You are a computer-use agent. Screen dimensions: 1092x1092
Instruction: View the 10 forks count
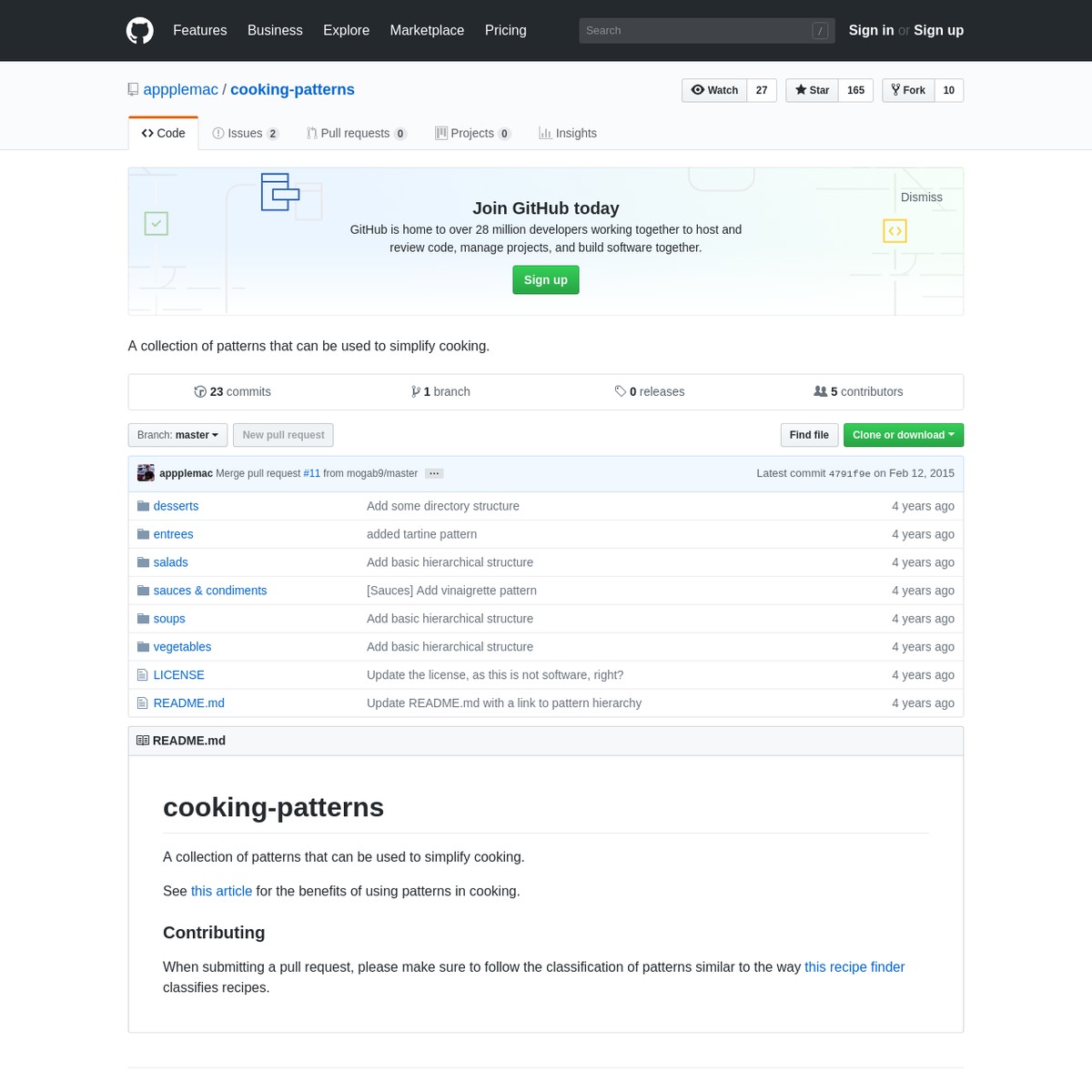click(x=949, y=90)
